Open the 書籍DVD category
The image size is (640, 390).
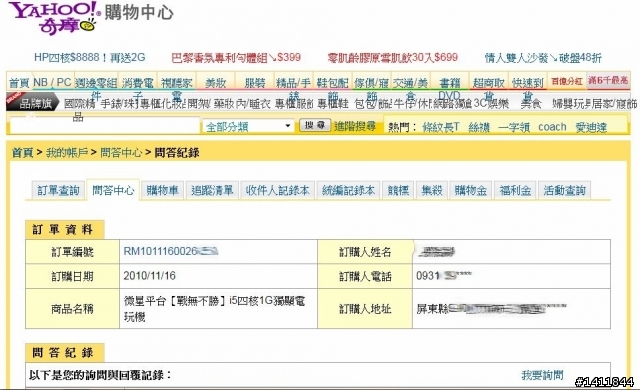coord(449,88)
